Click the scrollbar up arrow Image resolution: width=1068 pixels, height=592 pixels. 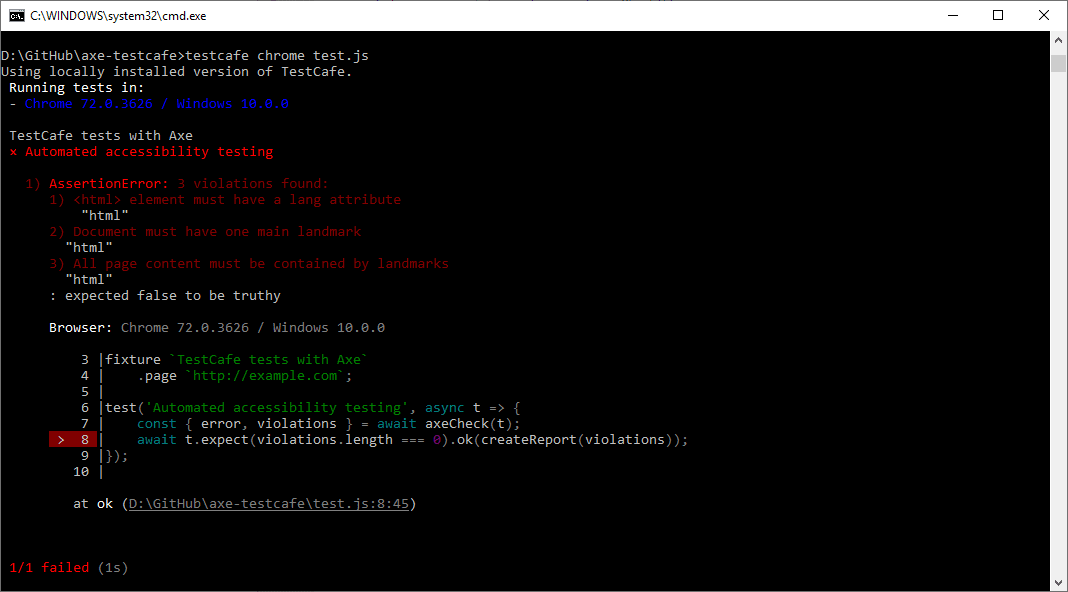(x=1058, y=40)
